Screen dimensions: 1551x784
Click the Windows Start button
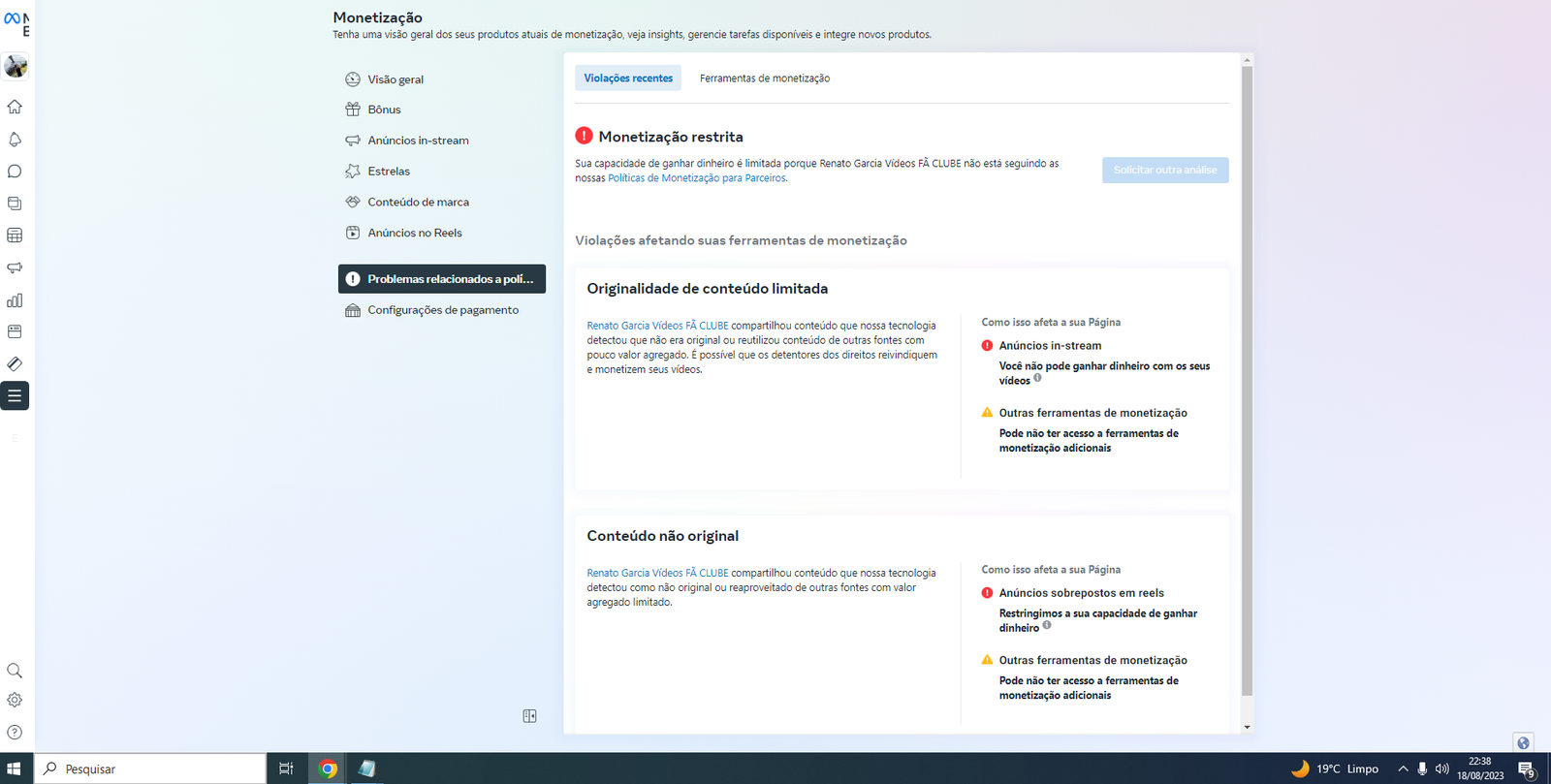click(x=15, y=768)
